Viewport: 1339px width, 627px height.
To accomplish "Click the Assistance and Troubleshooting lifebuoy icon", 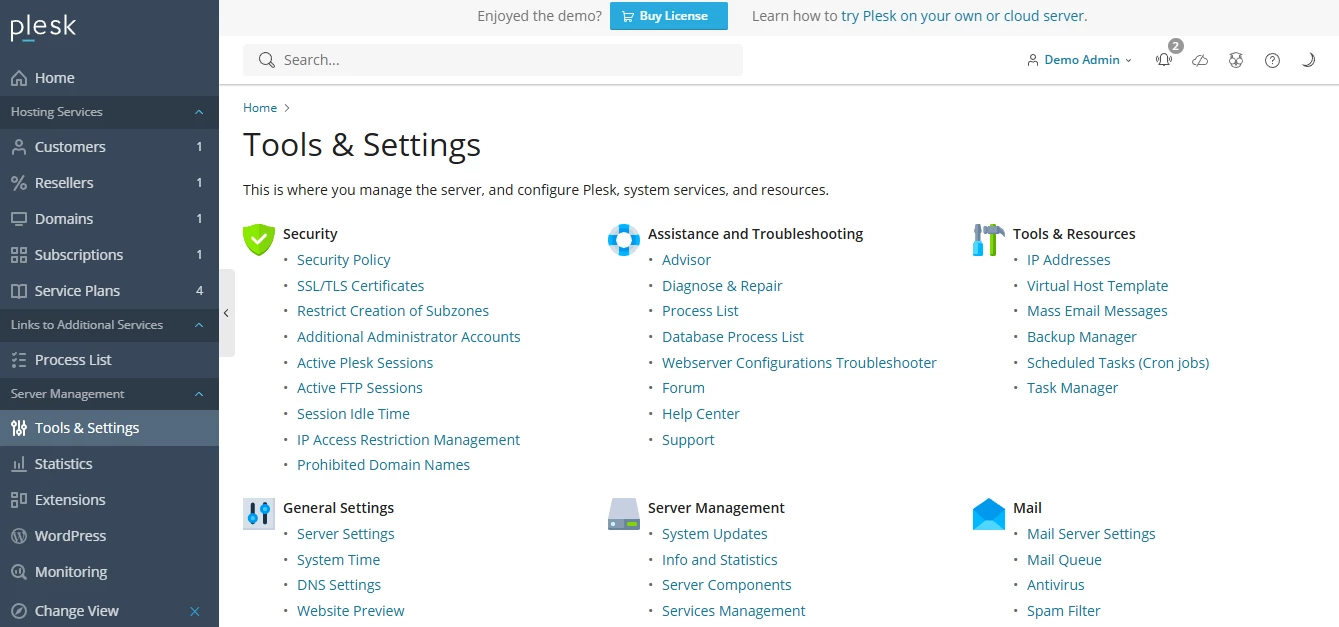I will tap(623, 240).
